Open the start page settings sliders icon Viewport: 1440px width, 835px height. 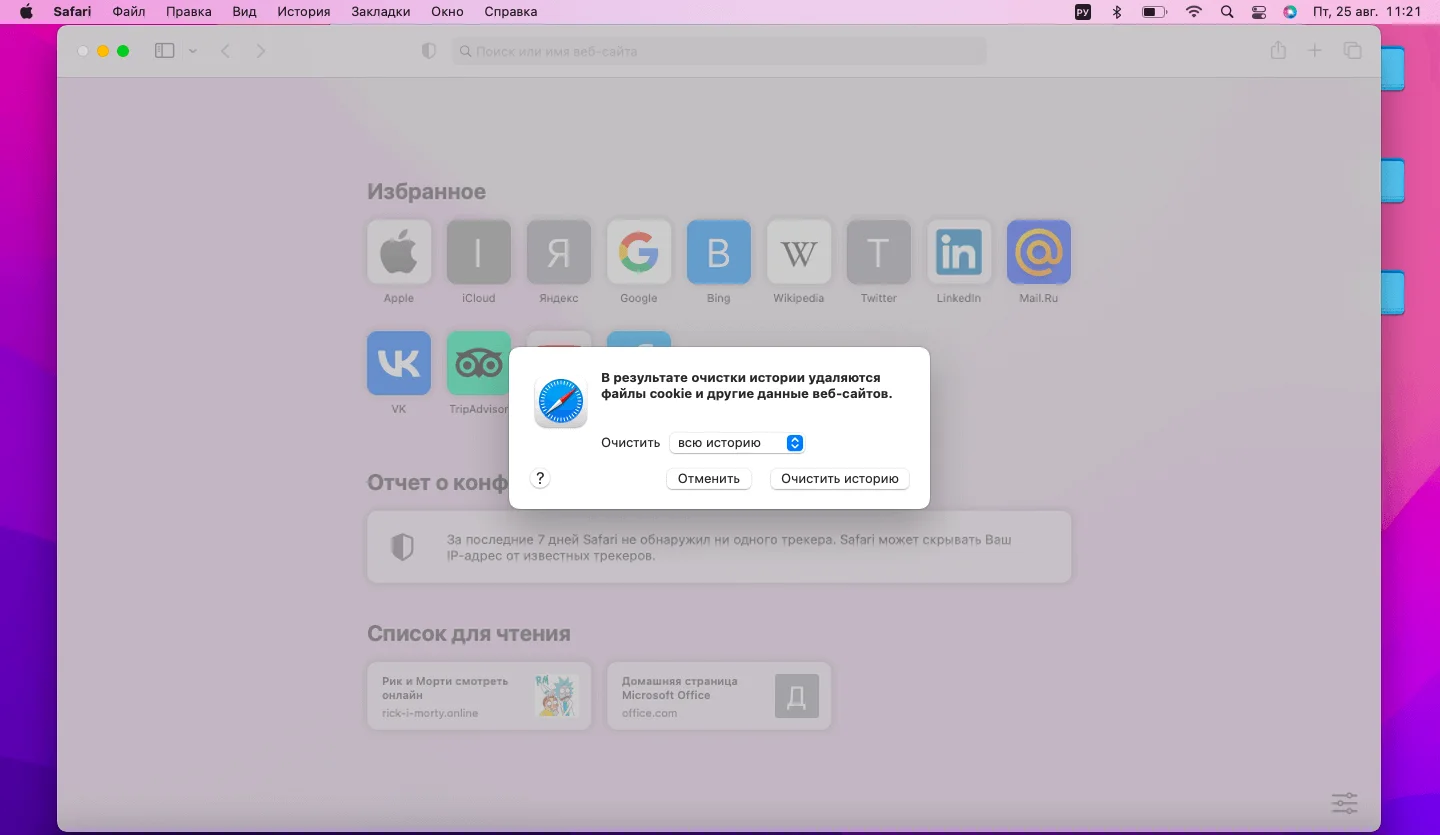(x=1344, y=802)
